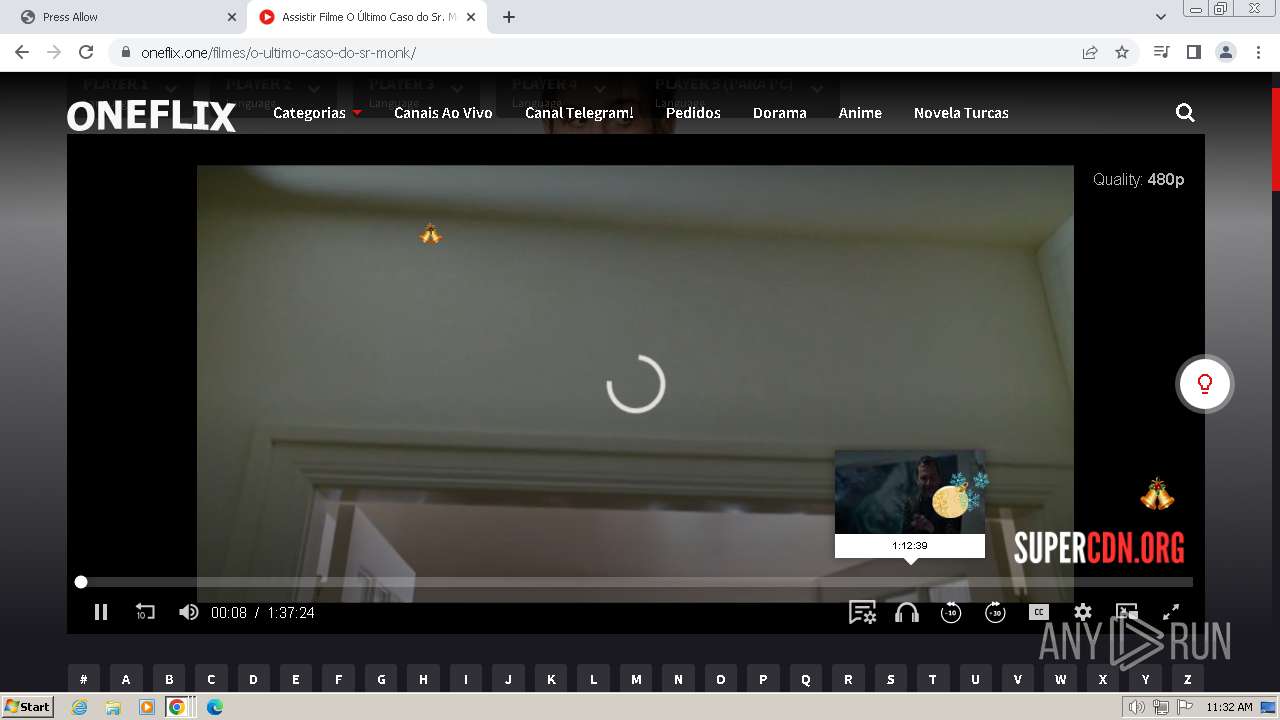Filter by letter P
Screen dimensions: 1280x720
(763, 678)
